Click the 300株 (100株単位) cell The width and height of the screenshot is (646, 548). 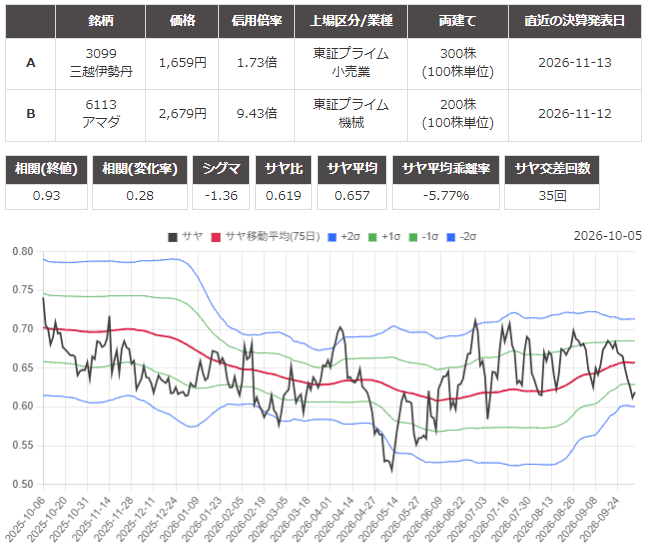click(458, 63)
